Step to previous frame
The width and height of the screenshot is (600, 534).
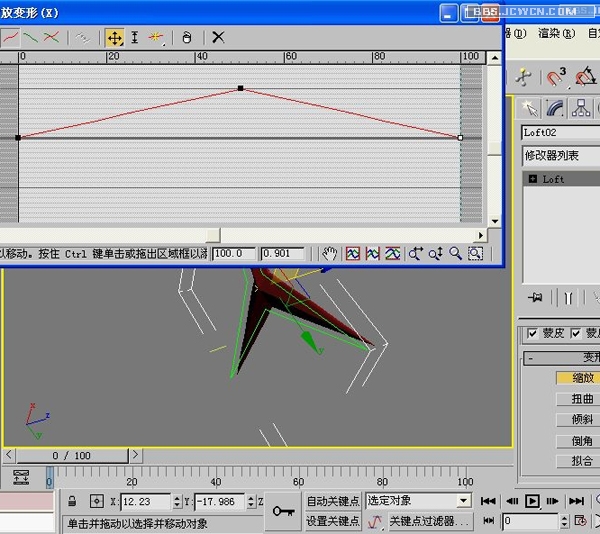(x=512, y=501)
